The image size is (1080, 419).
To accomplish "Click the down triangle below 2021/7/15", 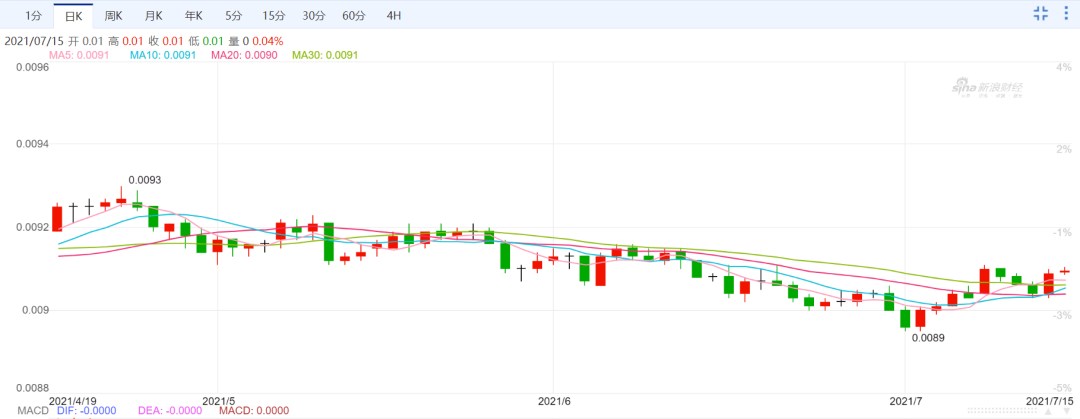I will (1067, 411).
